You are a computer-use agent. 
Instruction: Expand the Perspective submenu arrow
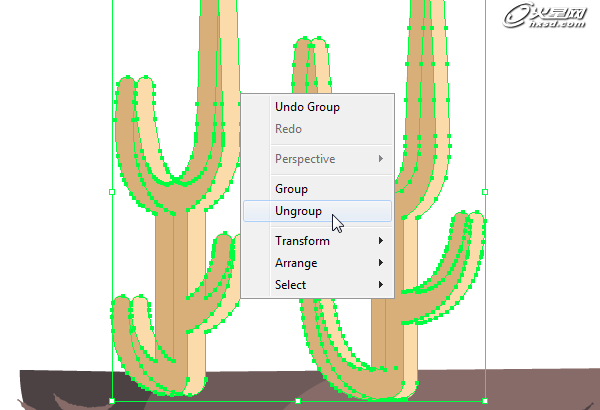381,158
